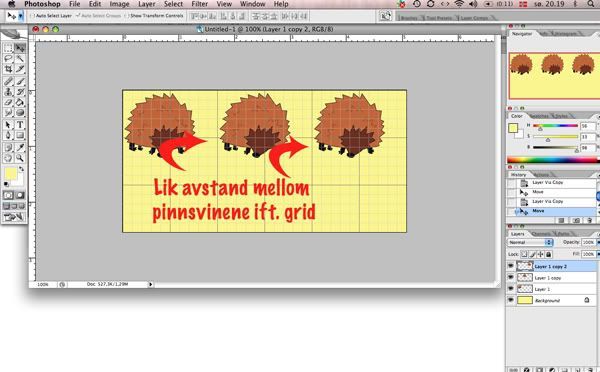600x372 pixels.
Task: Select the Type tool
Action: 20,125
